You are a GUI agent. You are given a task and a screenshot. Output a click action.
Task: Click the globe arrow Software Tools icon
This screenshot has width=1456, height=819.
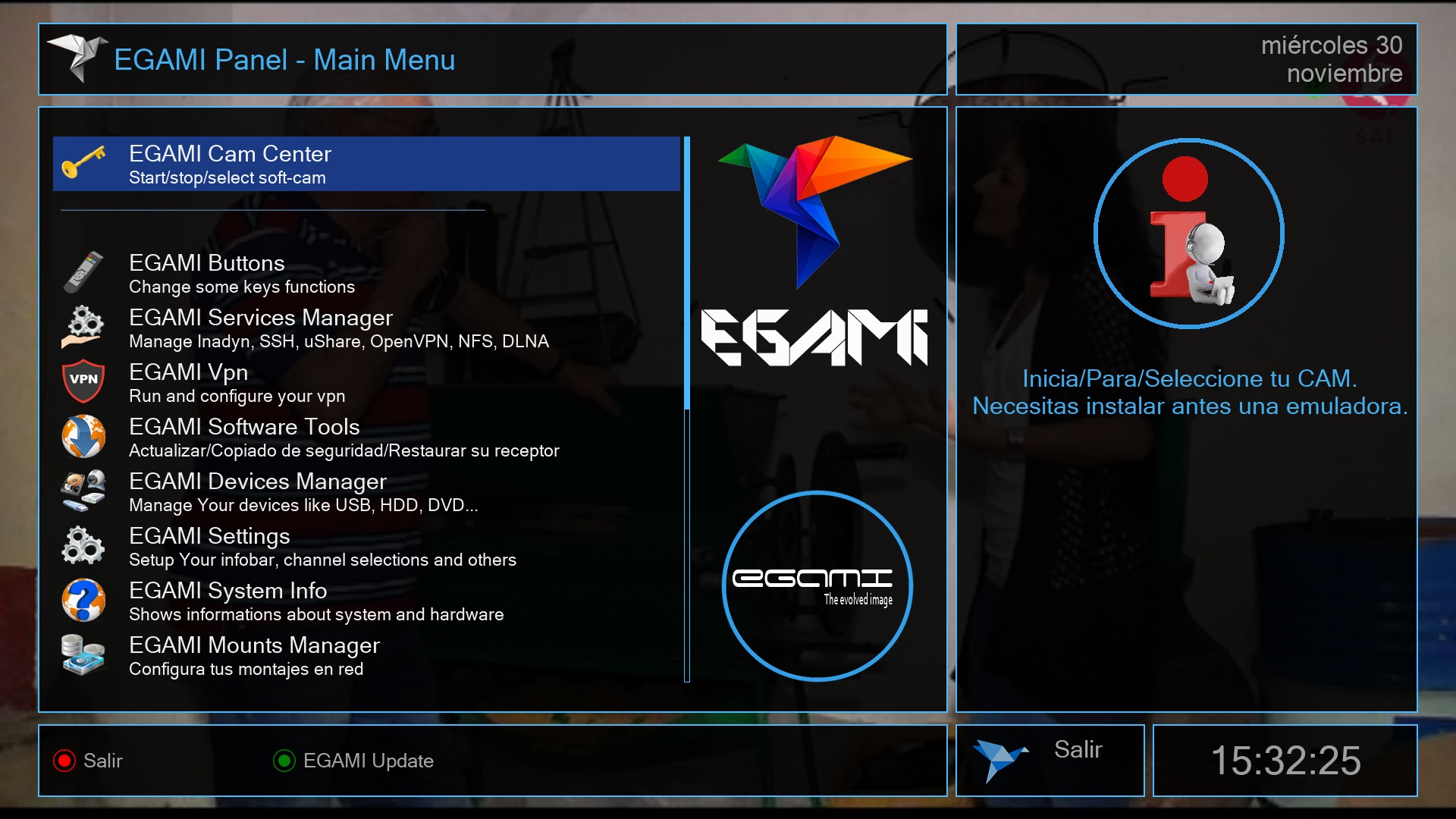(x=83, y=436)
